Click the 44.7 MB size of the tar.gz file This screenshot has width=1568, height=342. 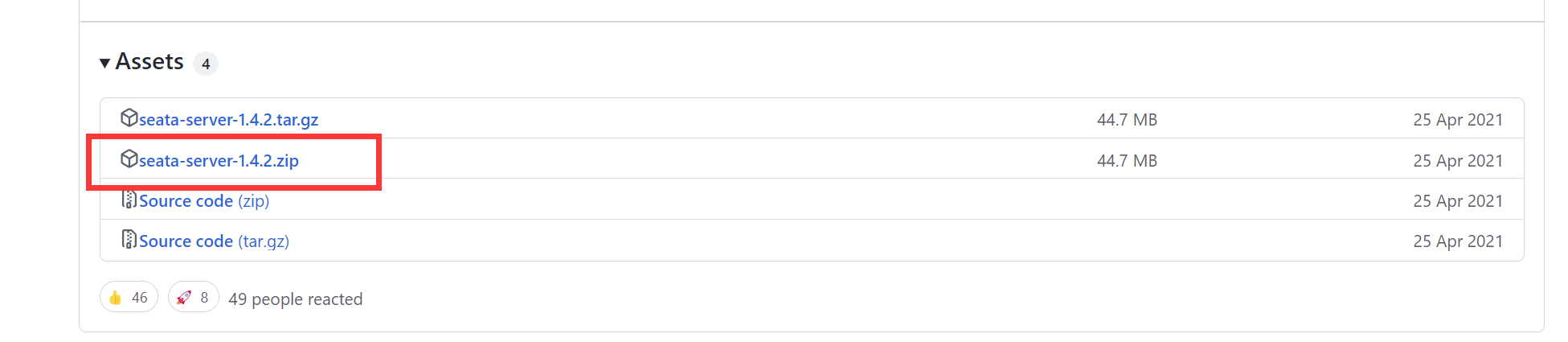(x=1127, y=120)
